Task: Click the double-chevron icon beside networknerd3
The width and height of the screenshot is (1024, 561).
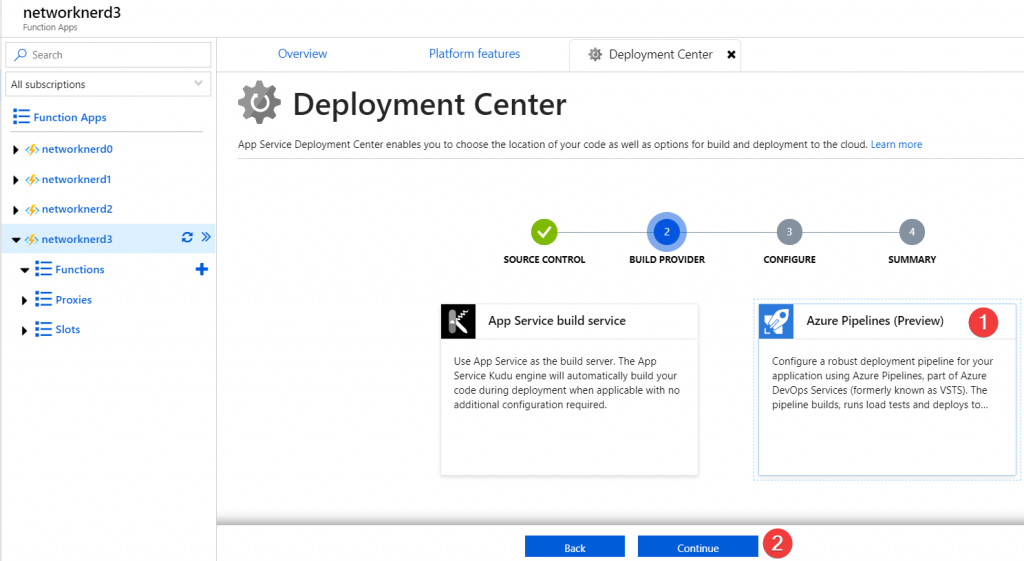Action: 206,237
